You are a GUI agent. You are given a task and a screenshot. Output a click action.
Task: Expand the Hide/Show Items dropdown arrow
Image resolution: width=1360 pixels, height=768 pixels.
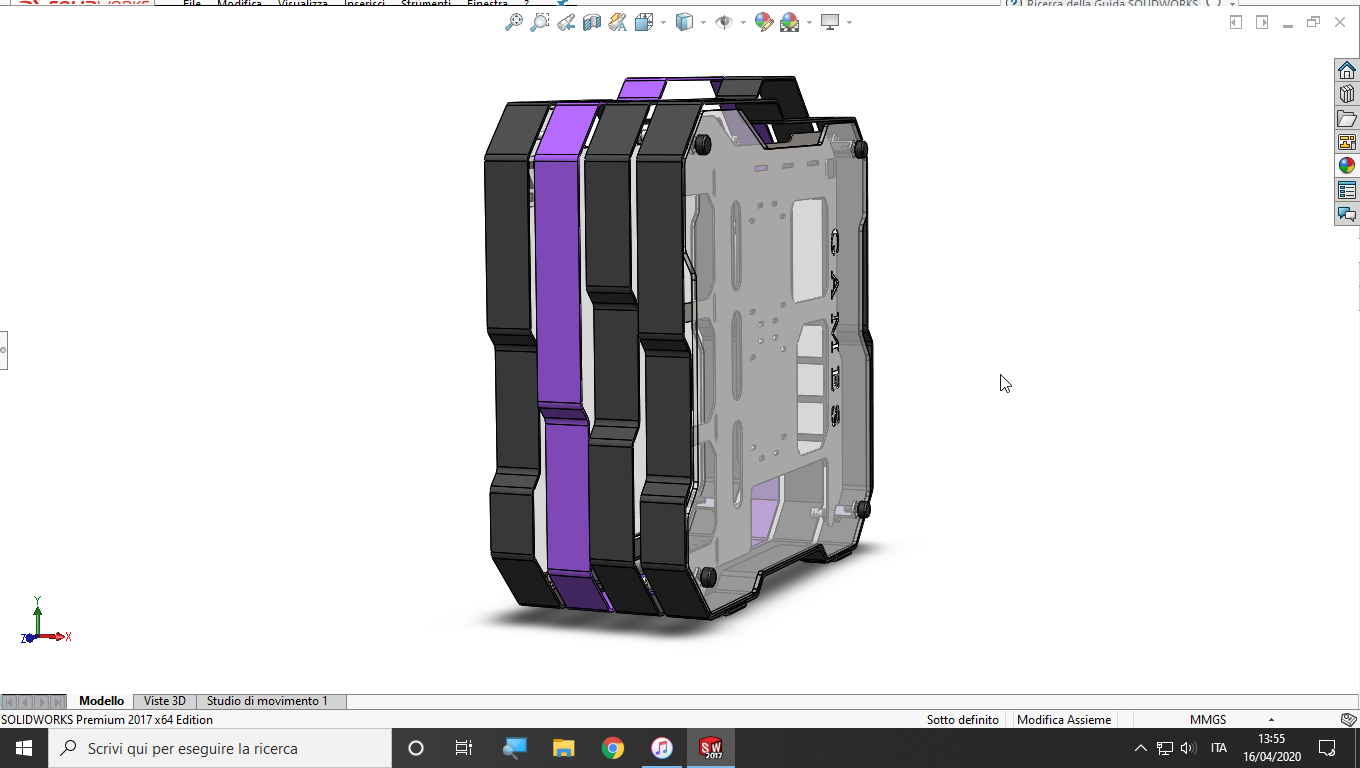point(743,22)
